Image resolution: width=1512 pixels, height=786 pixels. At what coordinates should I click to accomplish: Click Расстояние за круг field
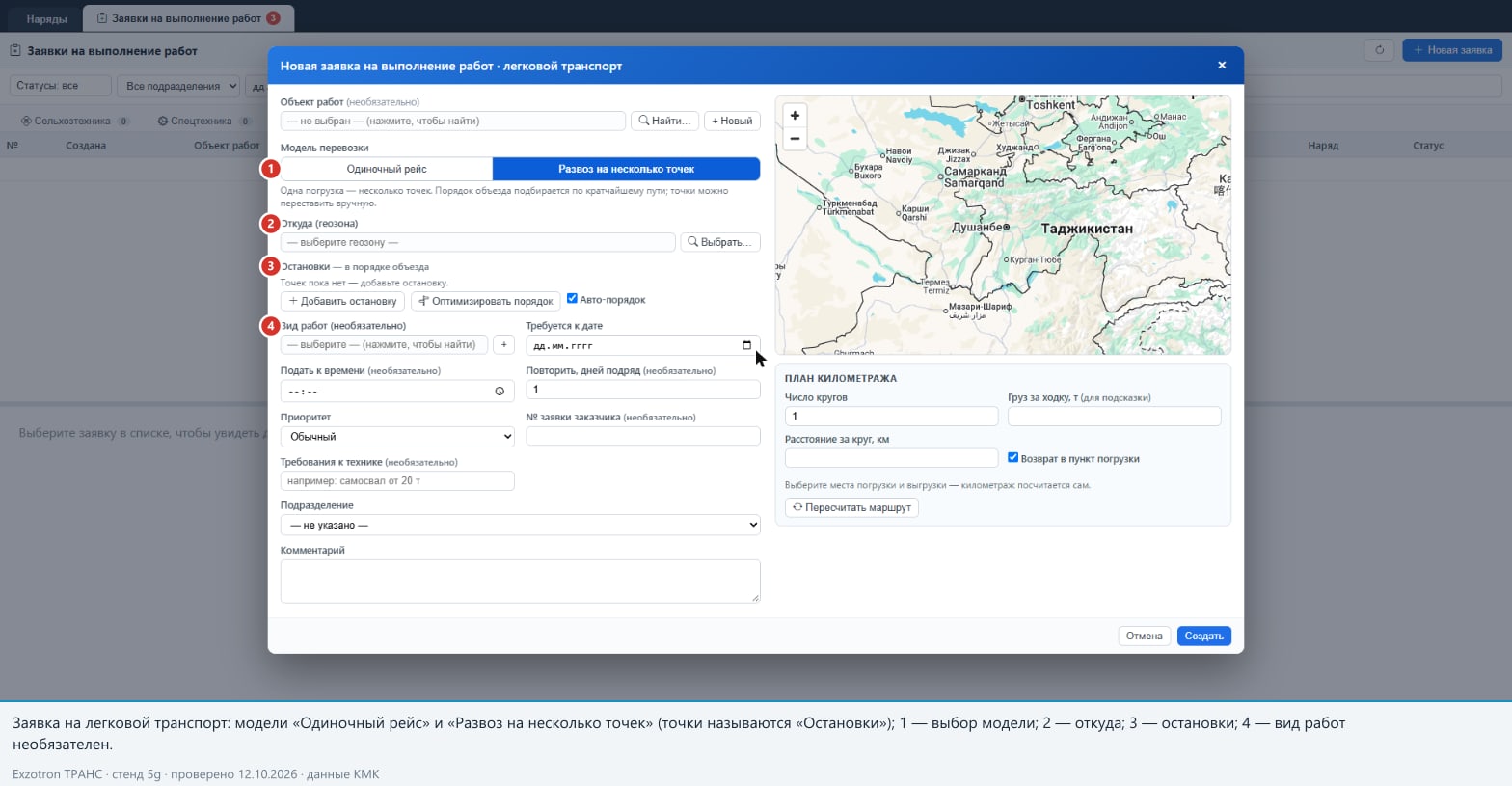[892, 458]
